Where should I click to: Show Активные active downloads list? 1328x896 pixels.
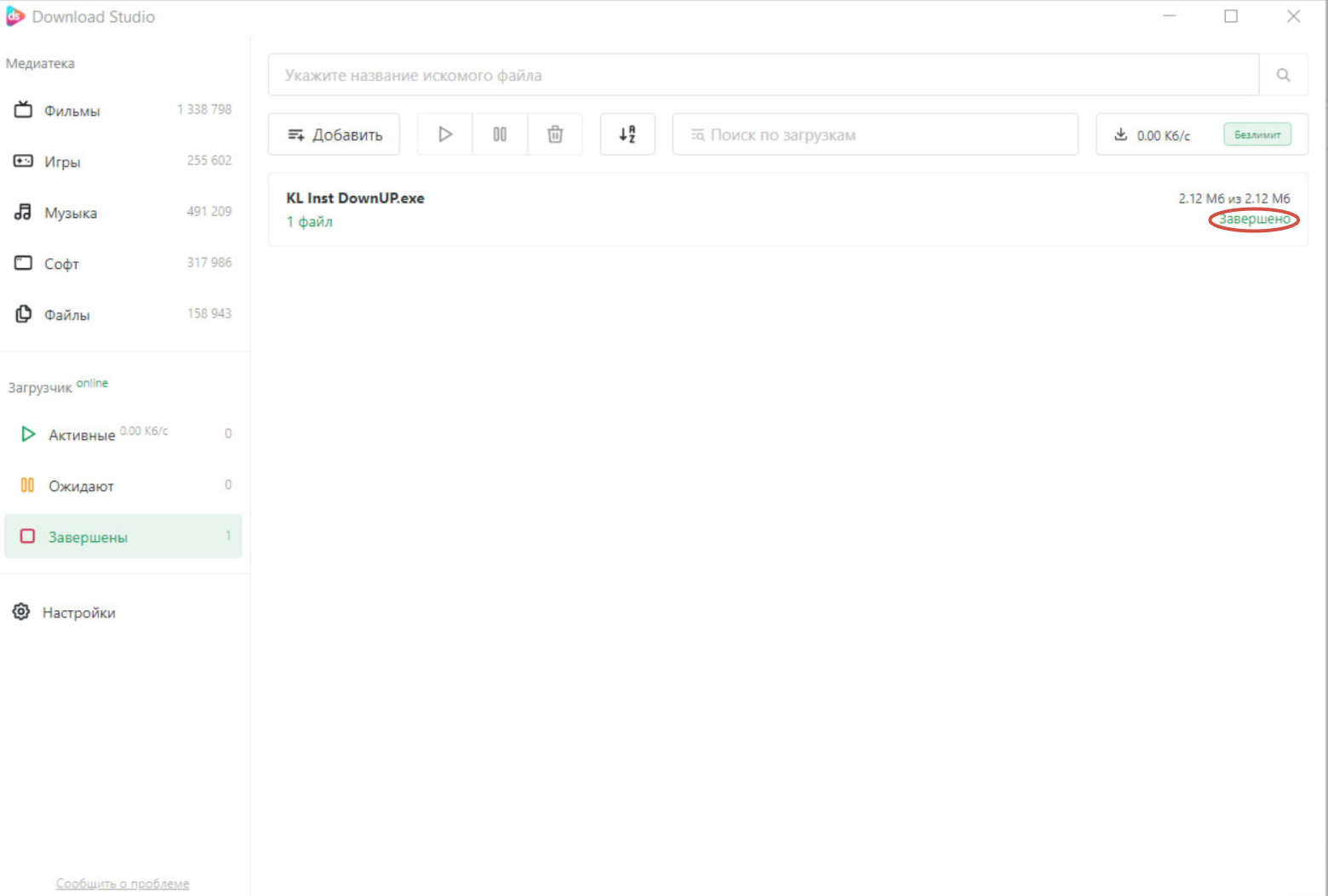coord(123,434)
